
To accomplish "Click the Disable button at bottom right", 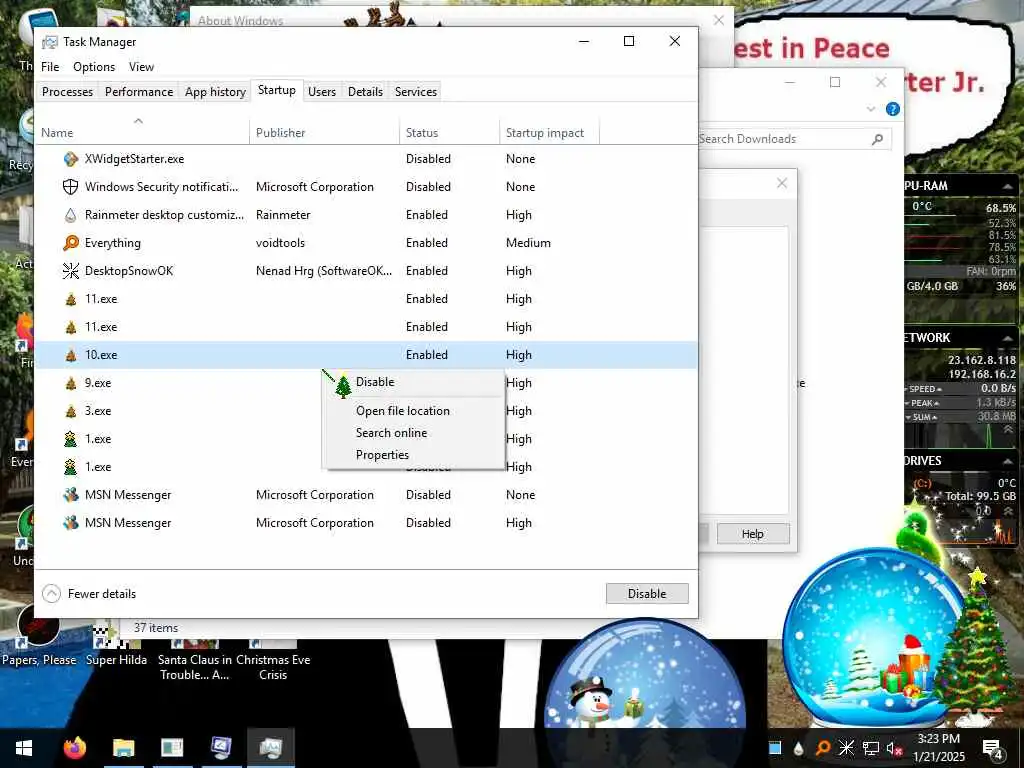I will [x=647, y=594].
